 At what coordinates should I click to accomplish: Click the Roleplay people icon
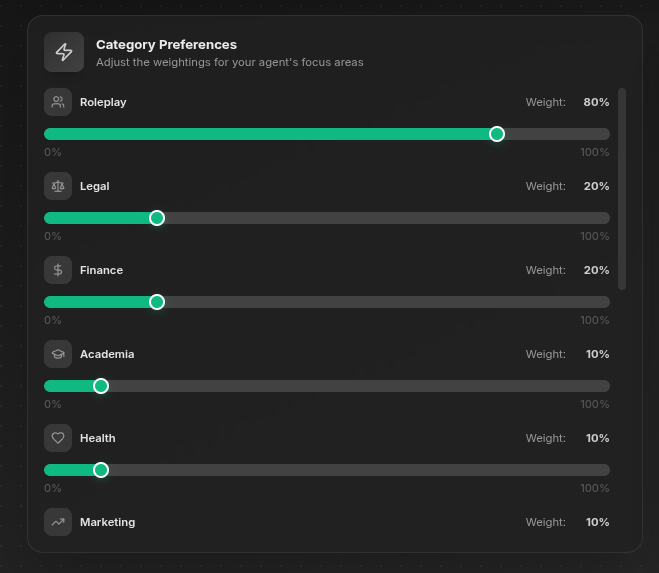pyautogui.click(x=58, y=102)
